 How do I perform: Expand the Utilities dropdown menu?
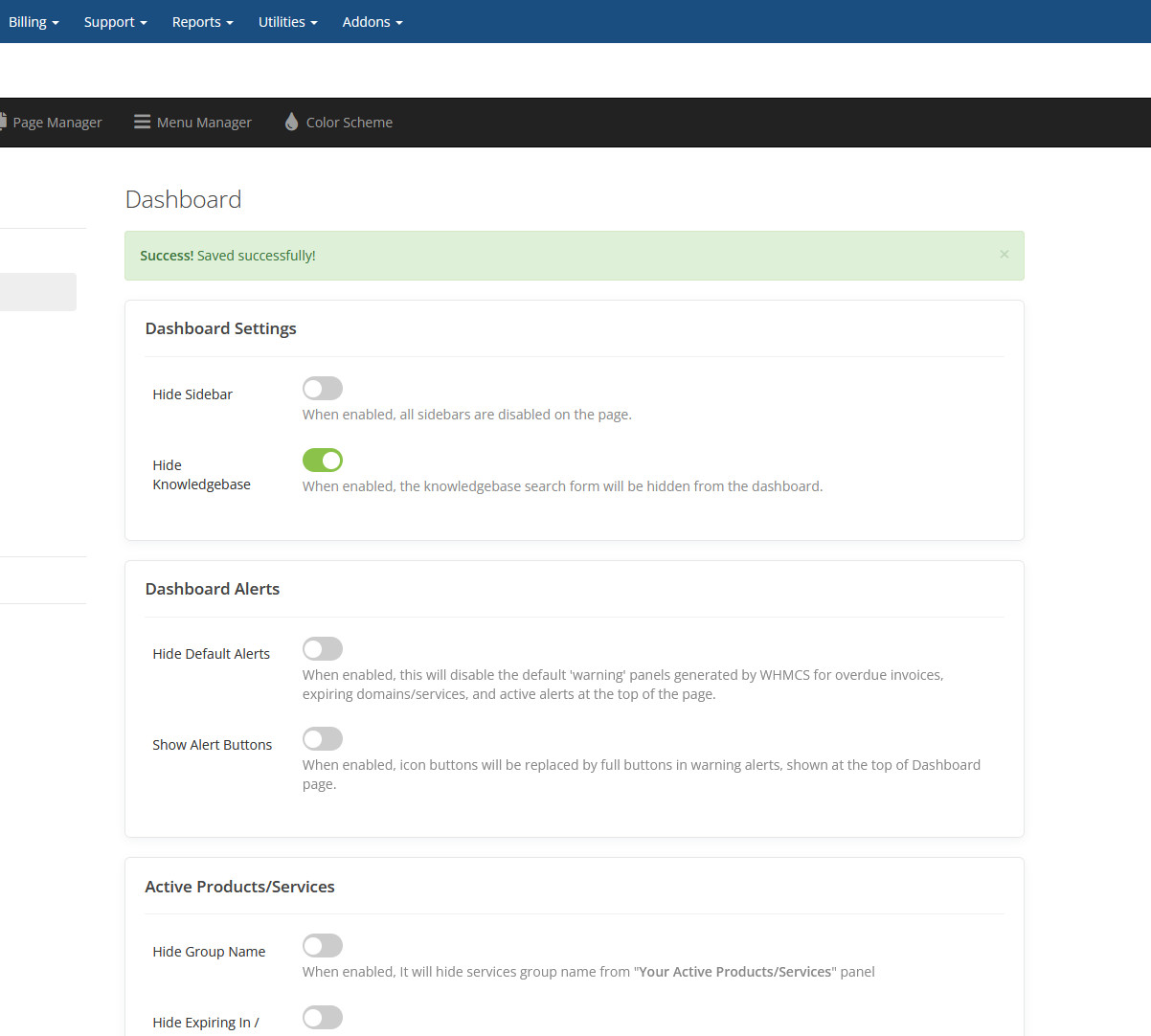tap(287, 21)
